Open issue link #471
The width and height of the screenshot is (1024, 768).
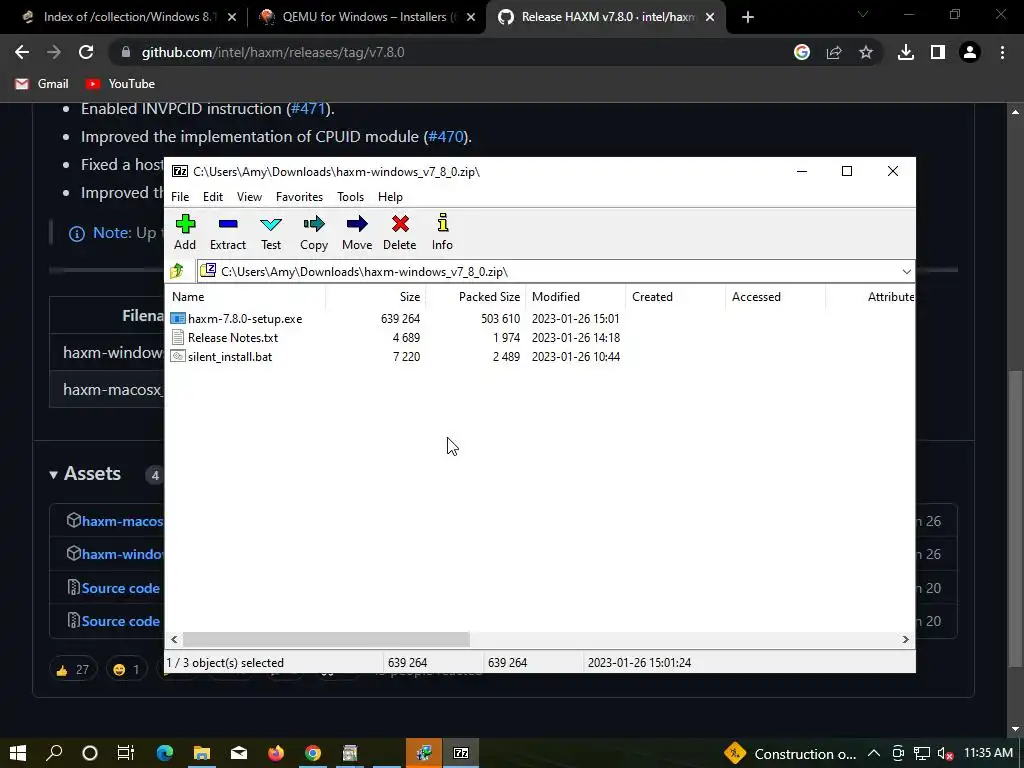click(308, 108)
